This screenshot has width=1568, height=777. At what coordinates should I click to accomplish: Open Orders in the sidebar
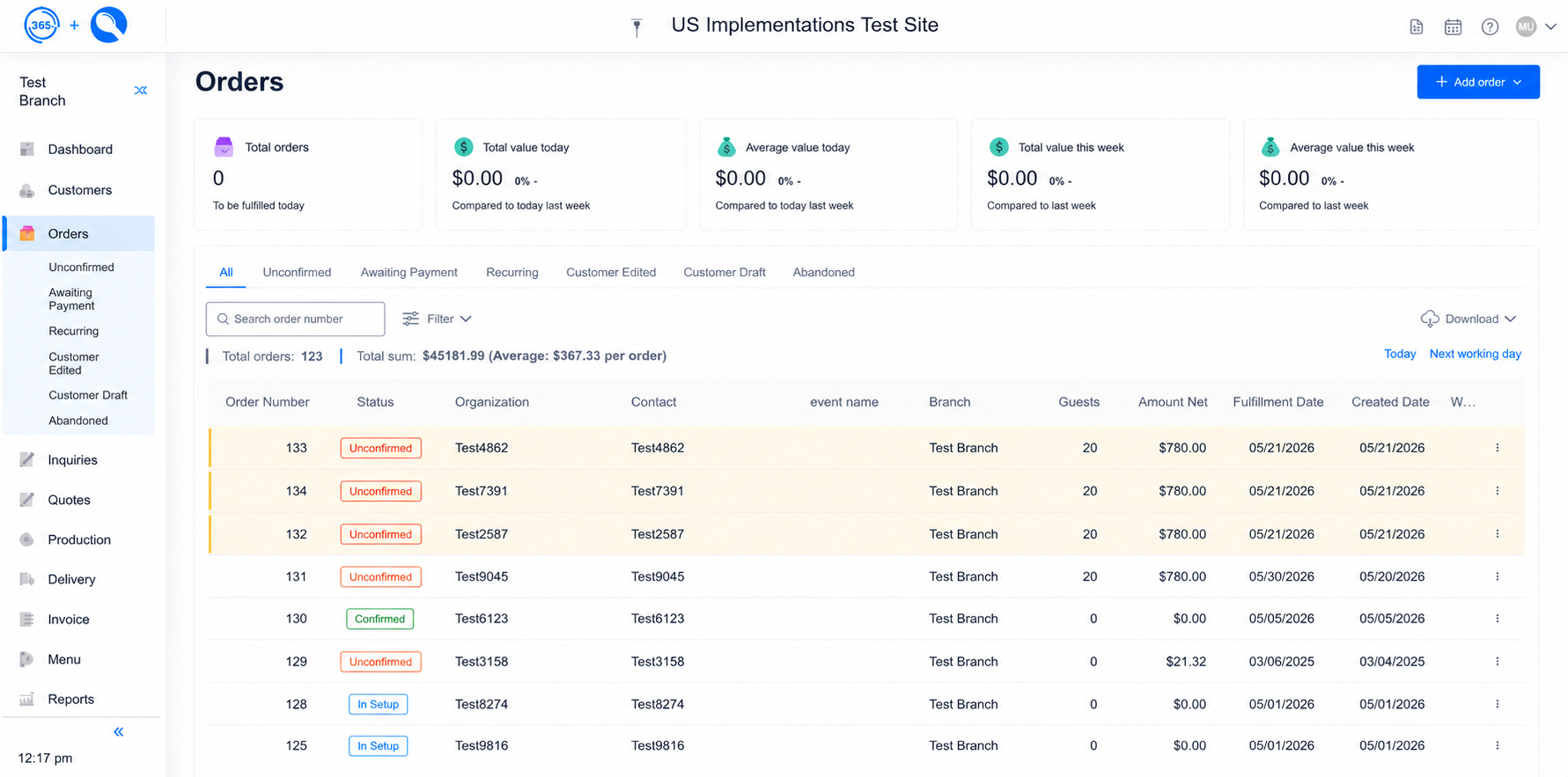click(79, 233)
